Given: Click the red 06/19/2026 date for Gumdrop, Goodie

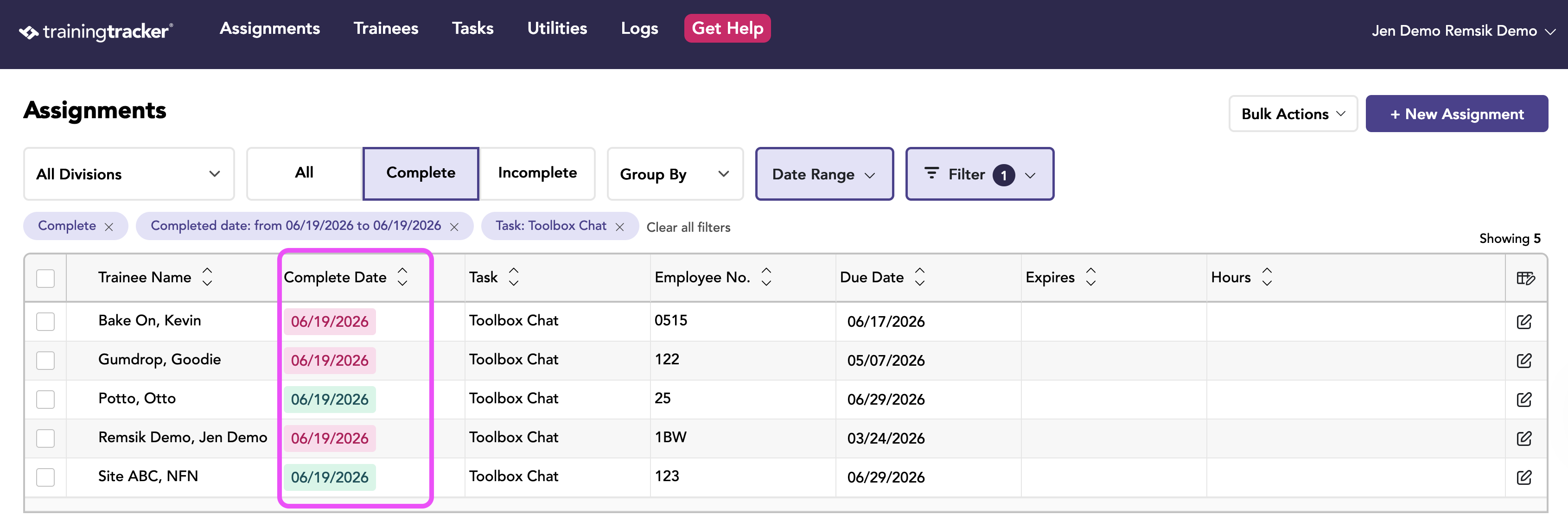Looking at the screenshot, I should (329, 360).
